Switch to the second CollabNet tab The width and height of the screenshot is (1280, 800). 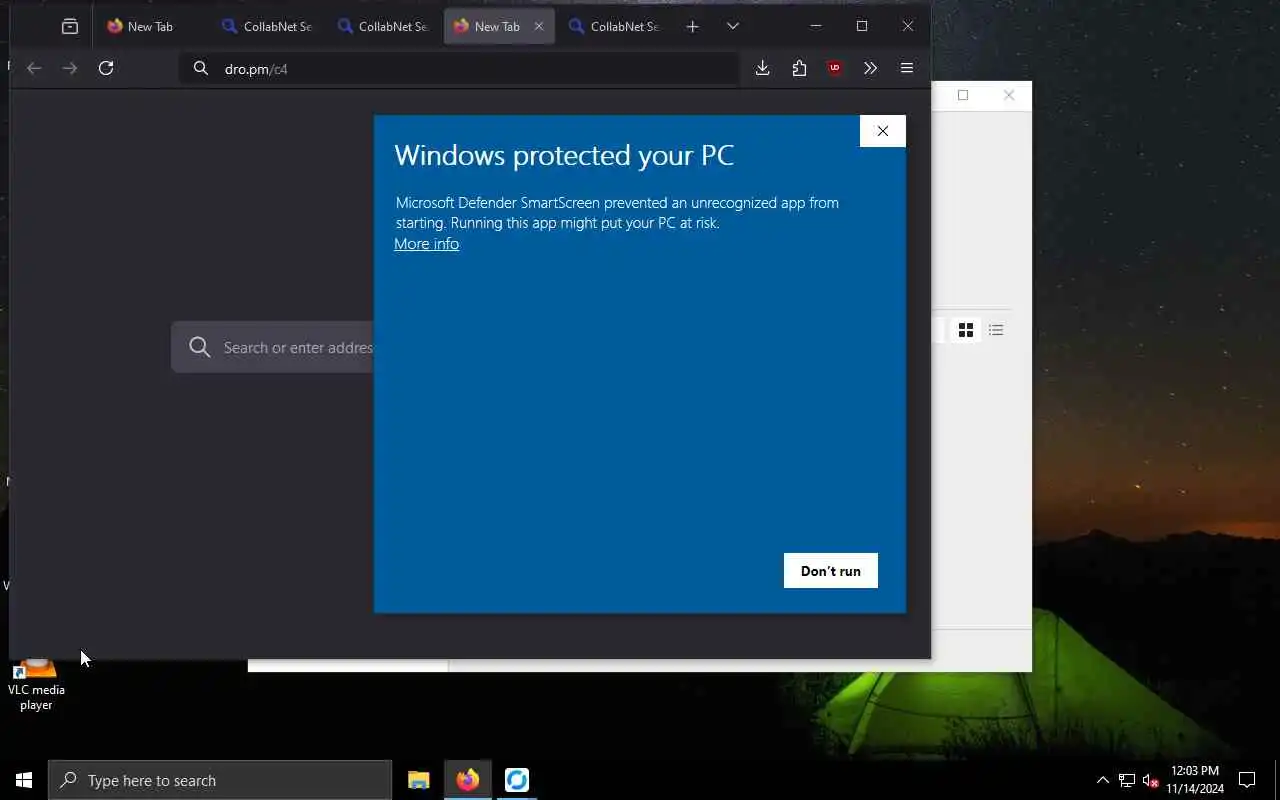[x=383, y=27]
